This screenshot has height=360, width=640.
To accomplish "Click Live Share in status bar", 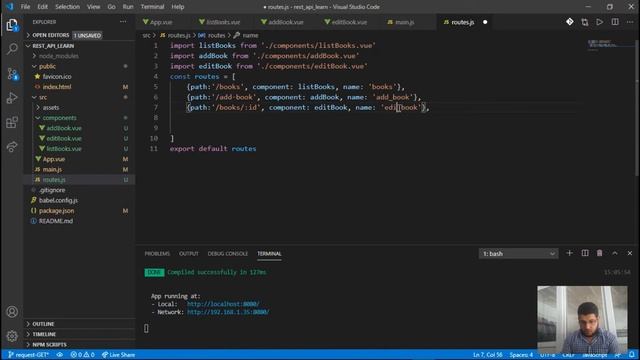I will pos(118,355).
